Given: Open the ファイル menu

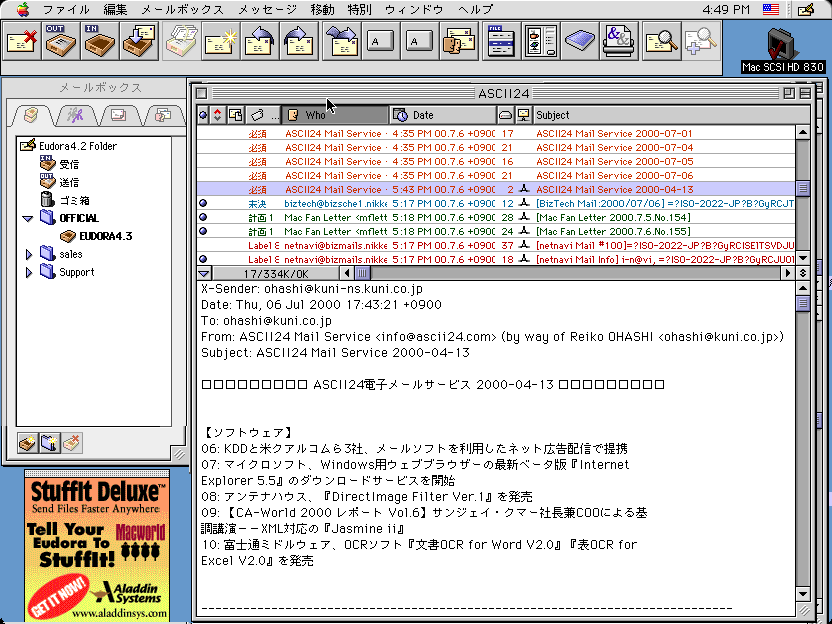Looking at the screenshot, I should (x=66, y=10).
